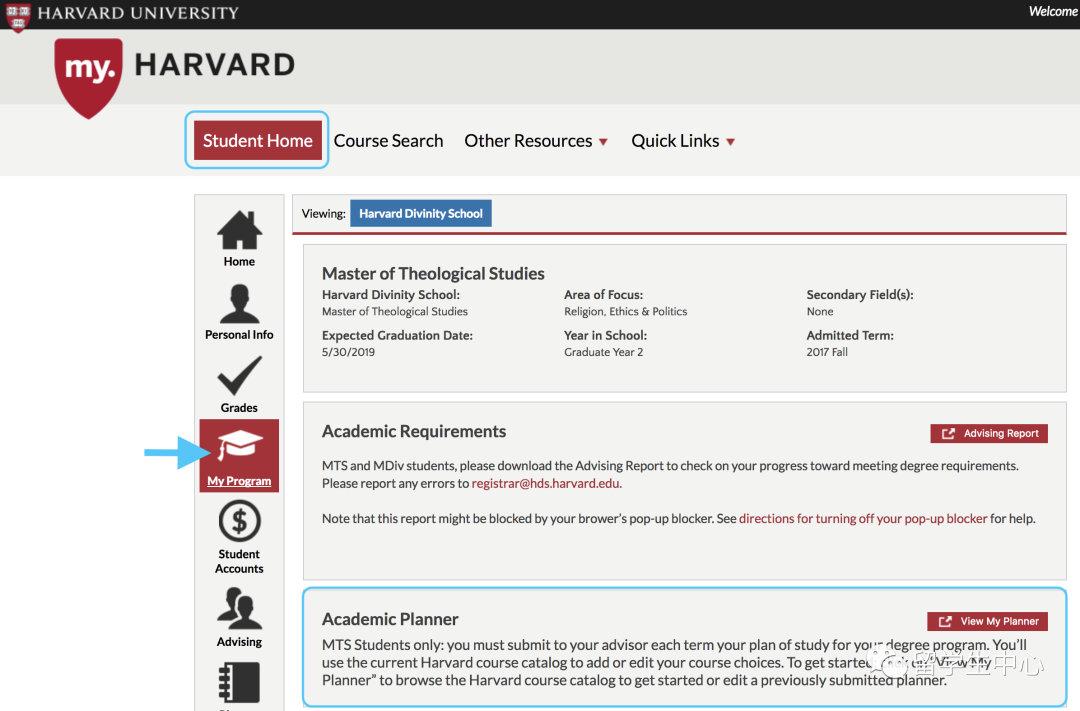The width and height of the screenshot is (1080, 711).
Task: Open Personal Info from the sidebar
Action: coord(239,305)
